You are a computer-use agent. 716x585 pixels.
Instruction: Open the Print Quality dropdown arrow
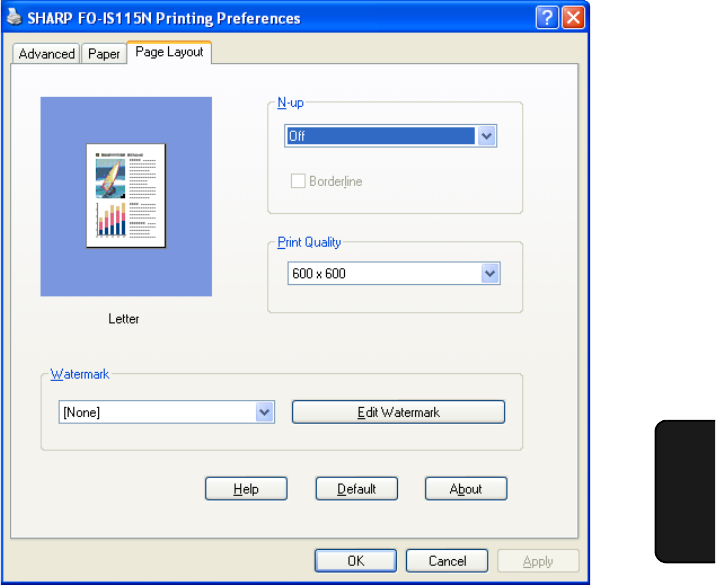[490, 273]
